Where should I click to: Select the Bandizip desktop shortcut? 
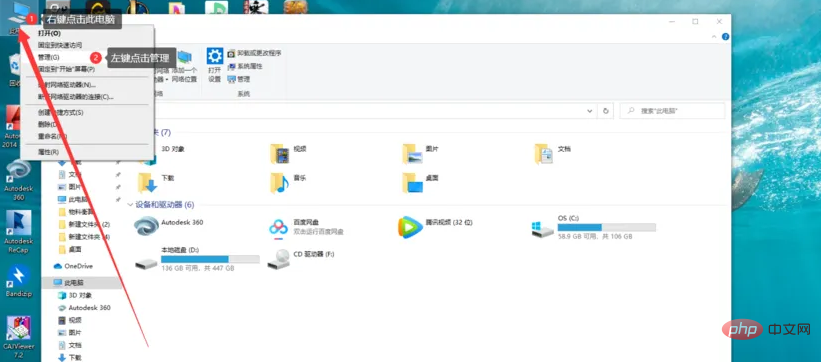(18, 281)
